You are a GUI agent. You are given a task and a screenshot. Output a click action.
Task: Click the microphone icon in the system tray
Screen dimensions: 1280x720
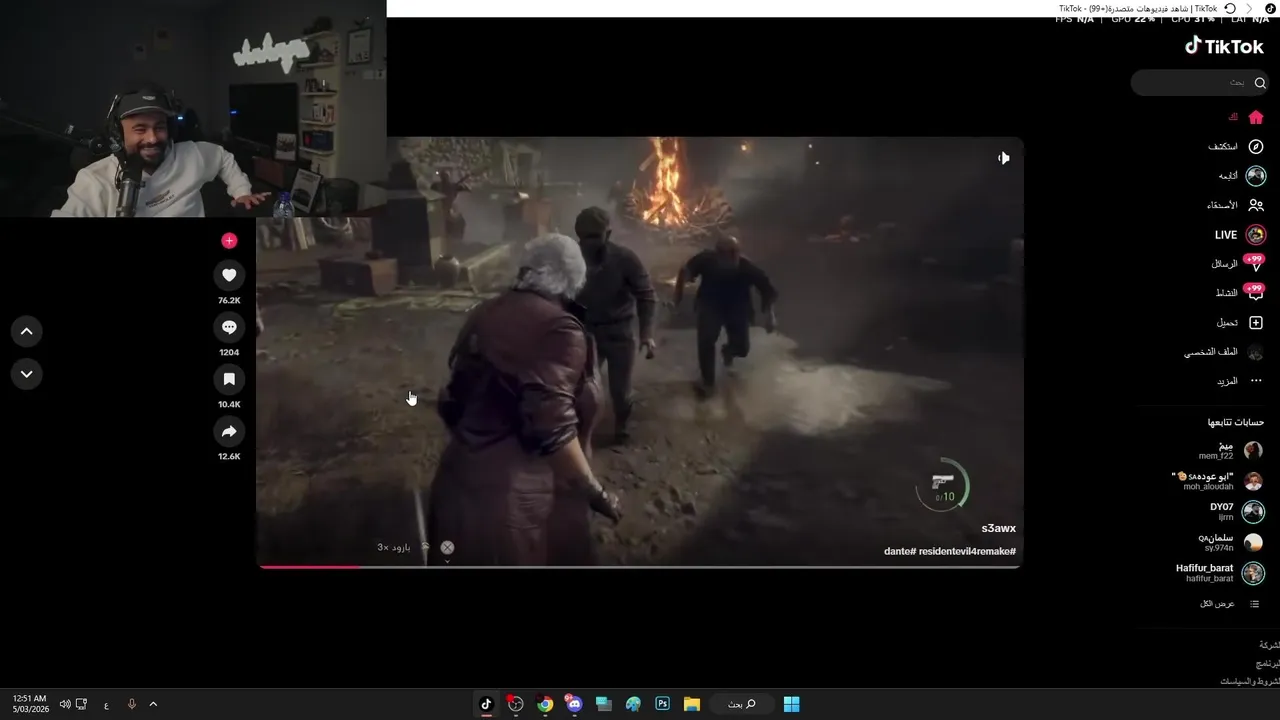pyautogui.click(x=131, y=704)
